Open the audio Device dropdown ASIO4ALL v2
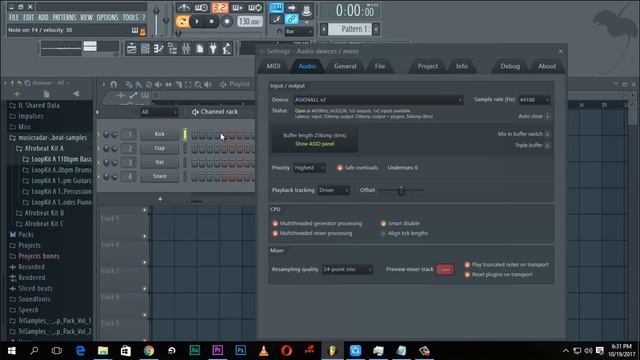The height and width of the screenshot is (360, 640). point(378,100)
